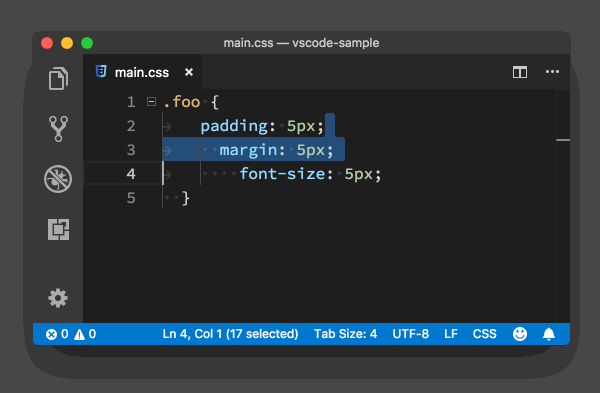The image size is (600, 393).
Task: Open the Extensions view
Action: (59, 230)
